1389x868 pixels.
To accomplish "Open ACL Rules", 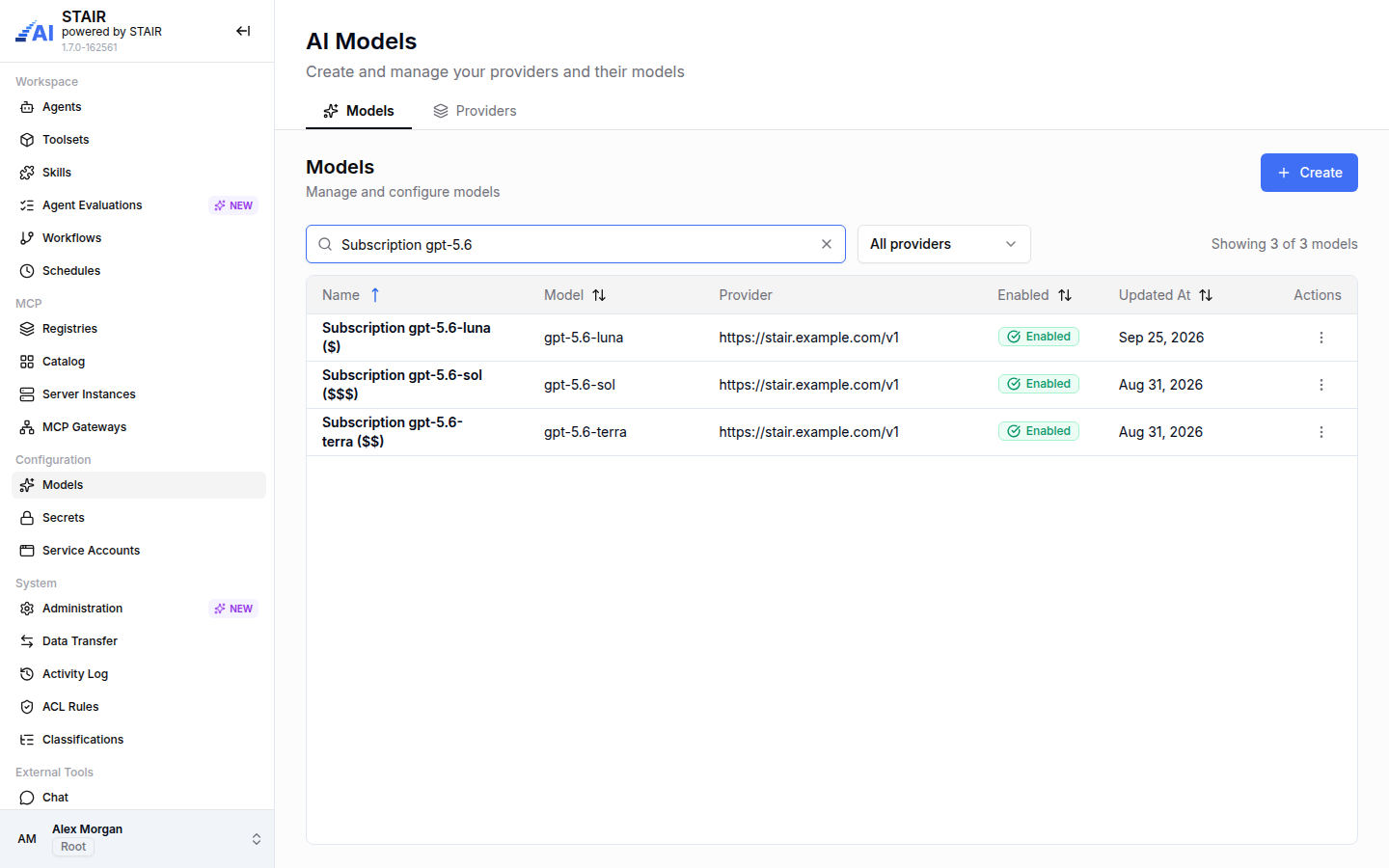I will (139, 707).
